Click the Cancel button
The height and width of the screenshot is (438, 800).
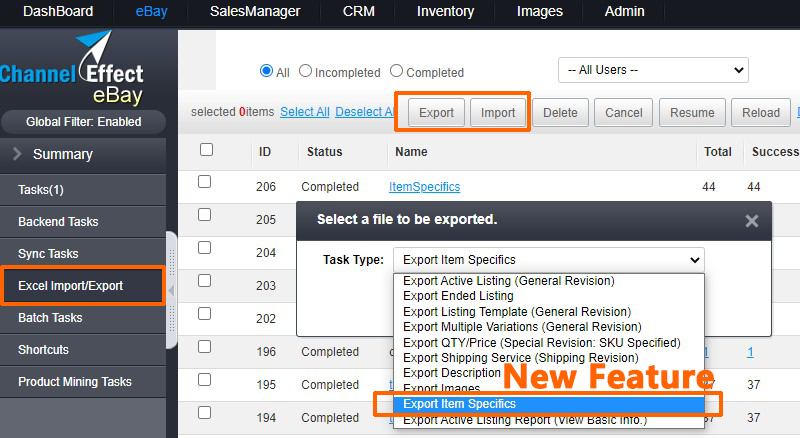coord(623,112)
